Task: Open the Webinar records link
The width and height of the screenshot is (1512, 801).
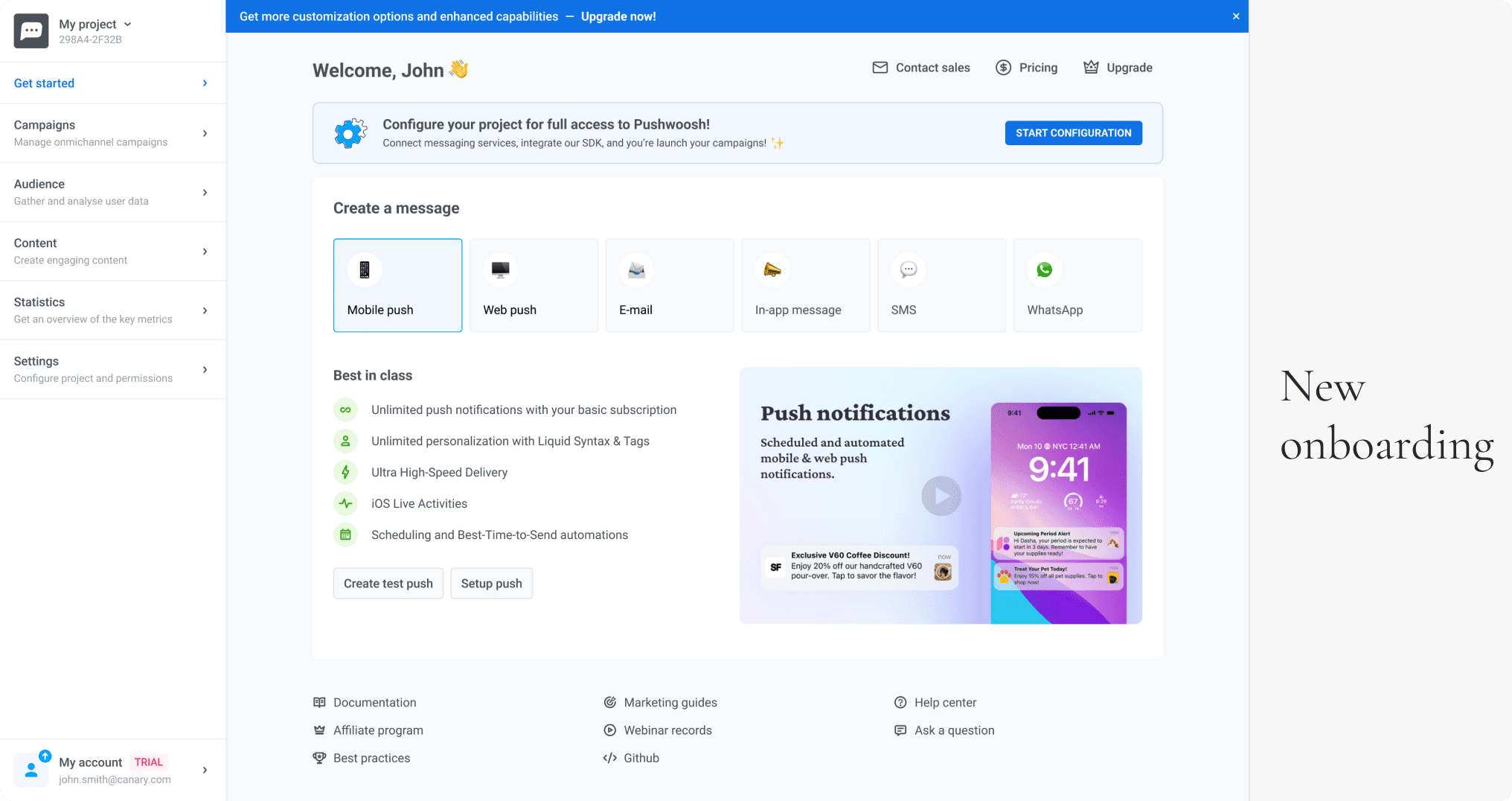Action: (x=657, y=730)
